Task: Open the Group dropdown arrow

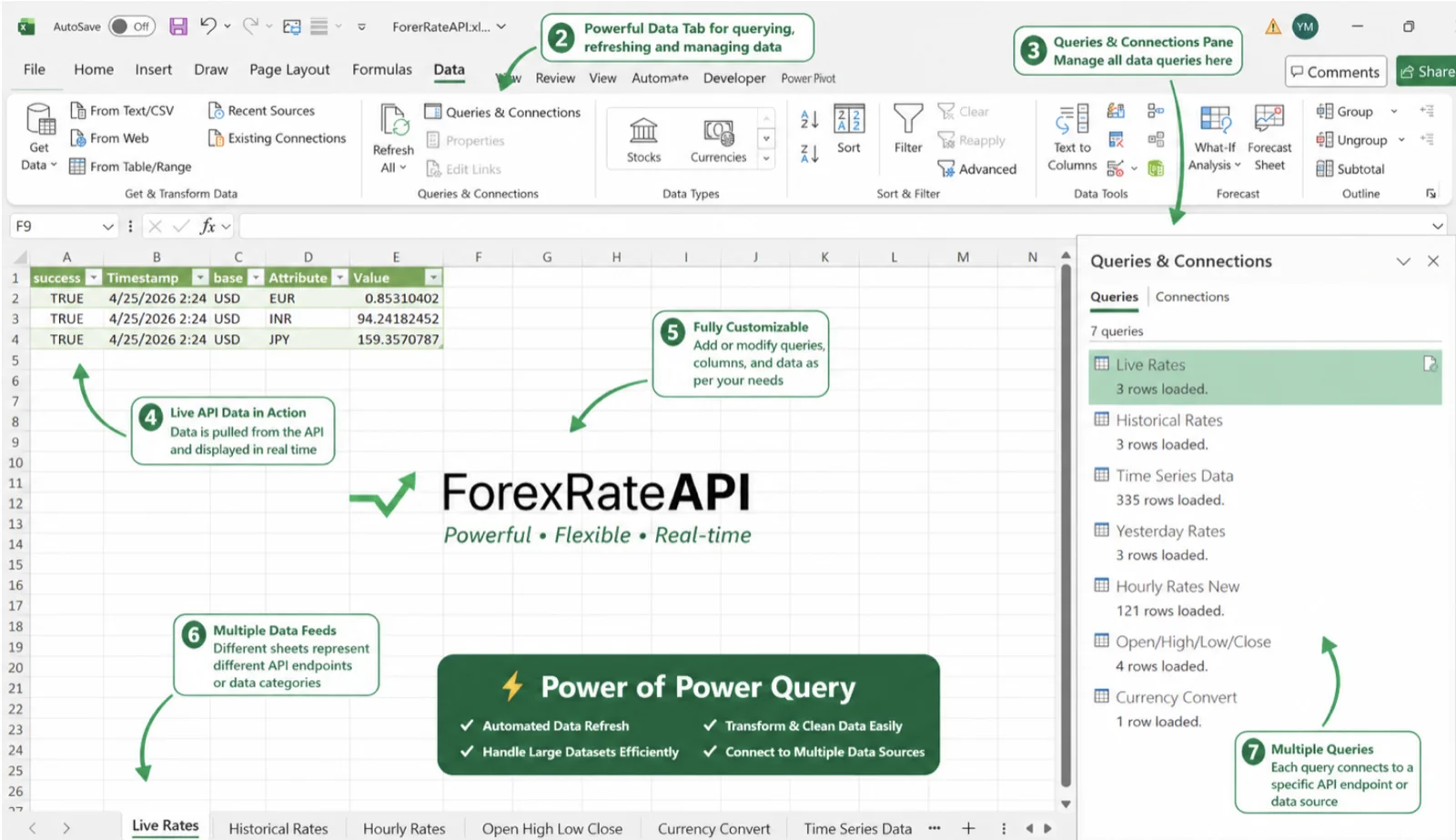Action: tap(1393, 111)
